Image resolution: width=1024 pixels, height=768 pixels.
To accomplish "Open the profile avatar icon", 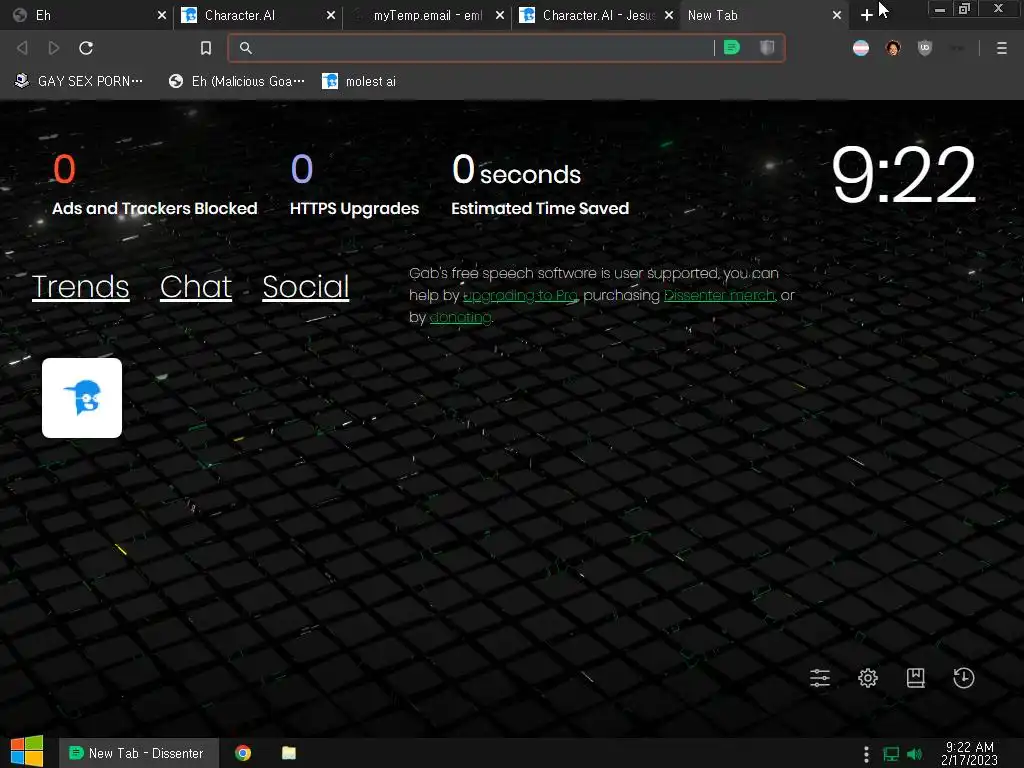I will point(893,48).
